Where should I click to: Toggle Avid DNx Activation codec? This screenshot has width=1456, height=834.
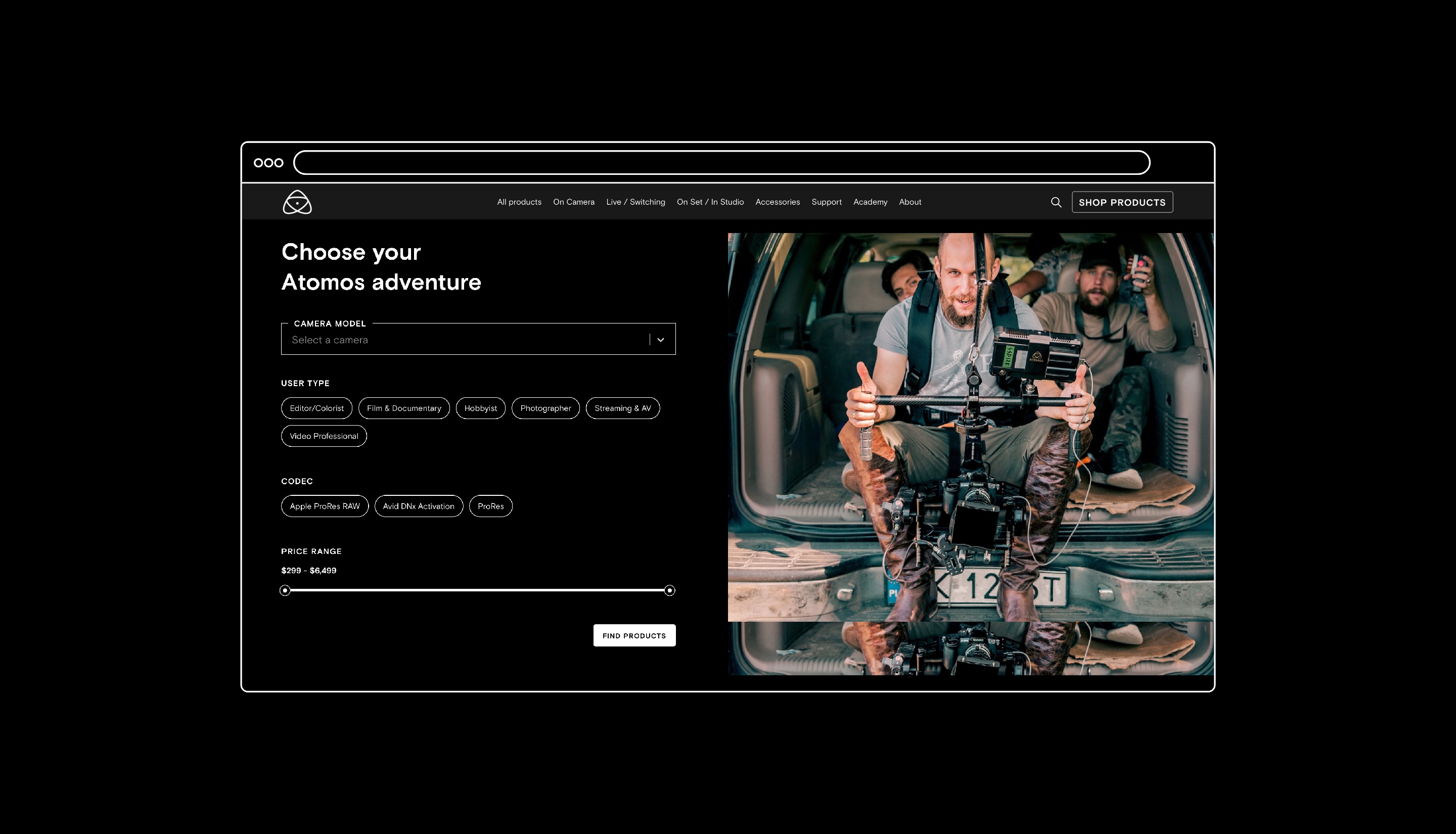418,506
